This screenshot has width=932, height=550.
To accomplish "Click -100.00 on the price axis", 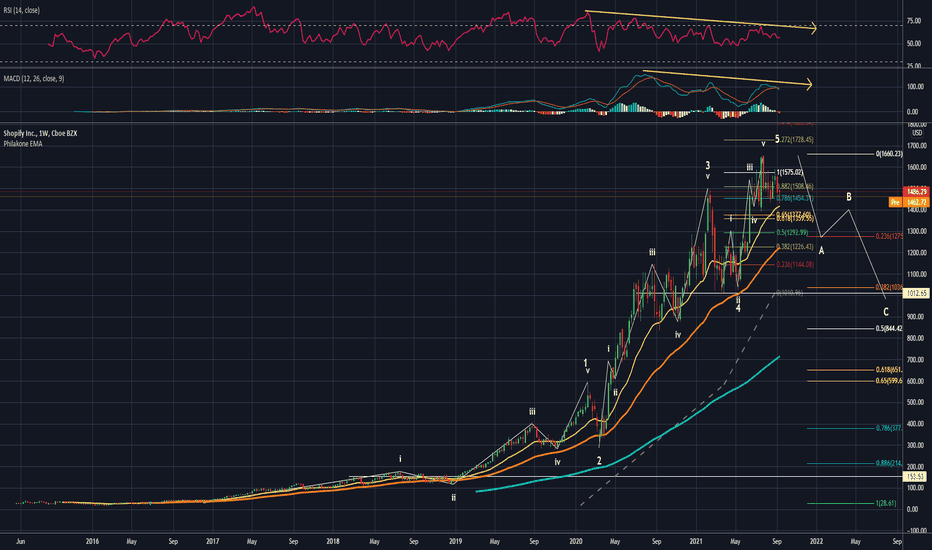I will click(916, 530).
